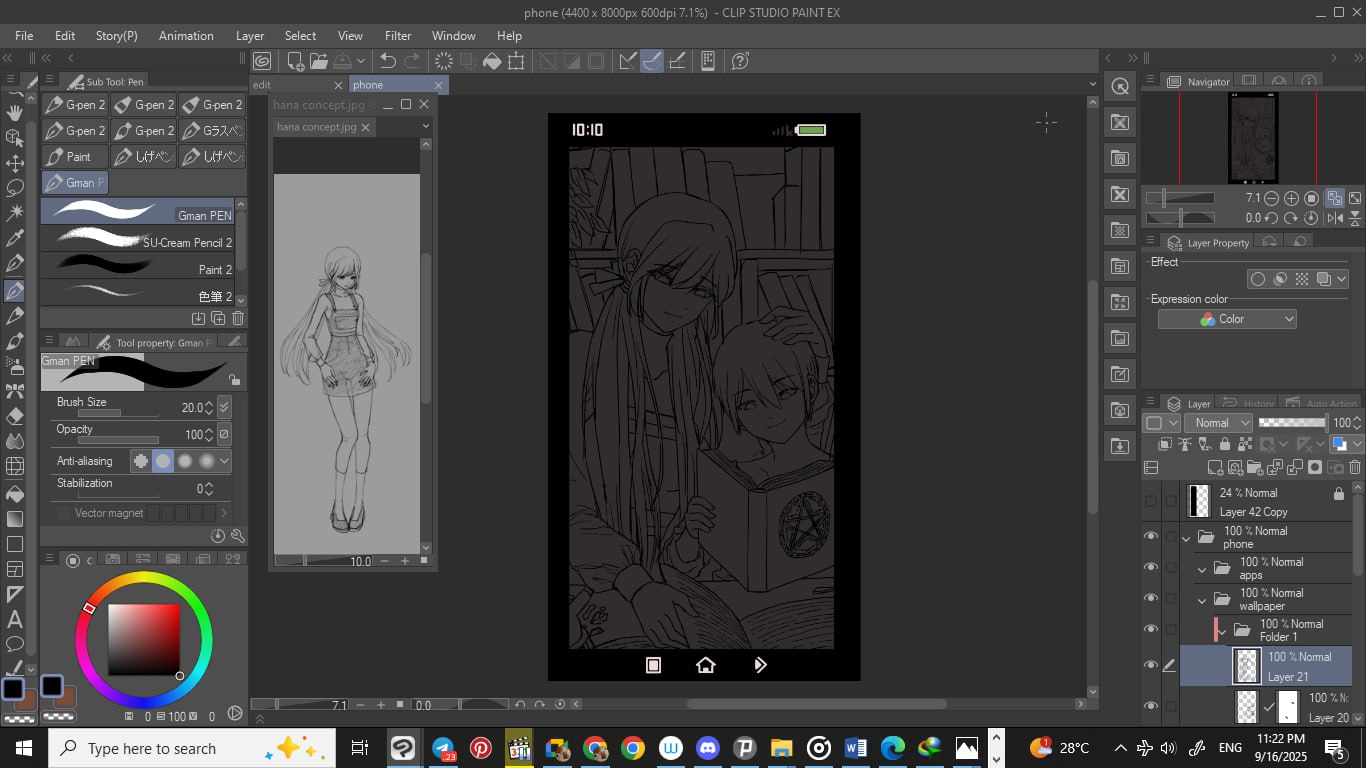Screen dimensions: 1366x768
Task: Select the Text tool in the toolbar
Action: pyautogui.click(x=15, y=620)
